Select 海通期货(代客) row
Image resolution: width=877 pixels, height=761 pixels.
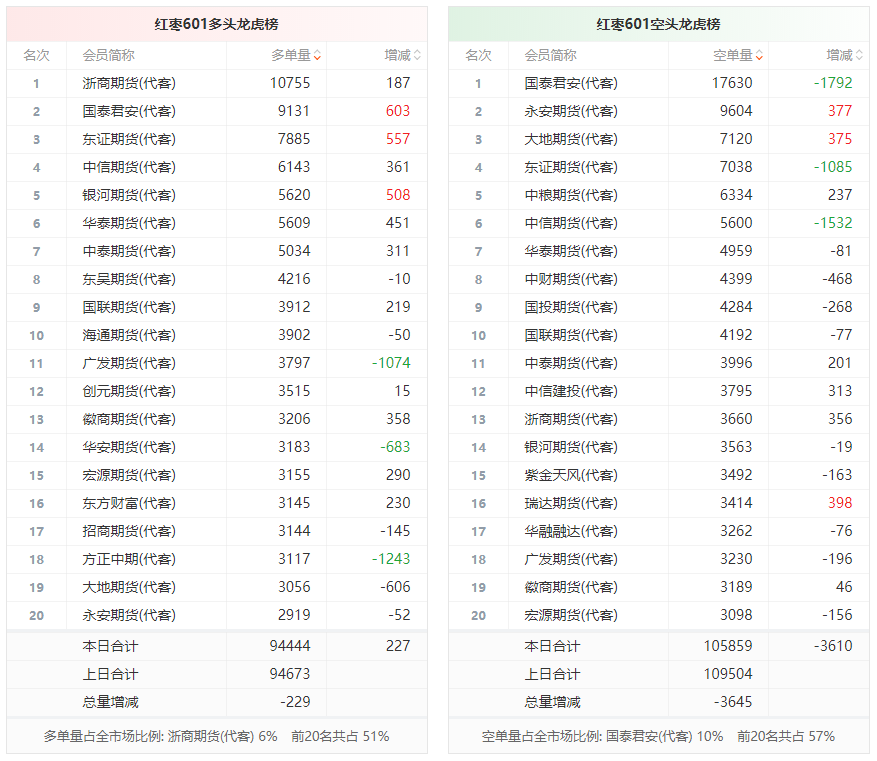217,335
